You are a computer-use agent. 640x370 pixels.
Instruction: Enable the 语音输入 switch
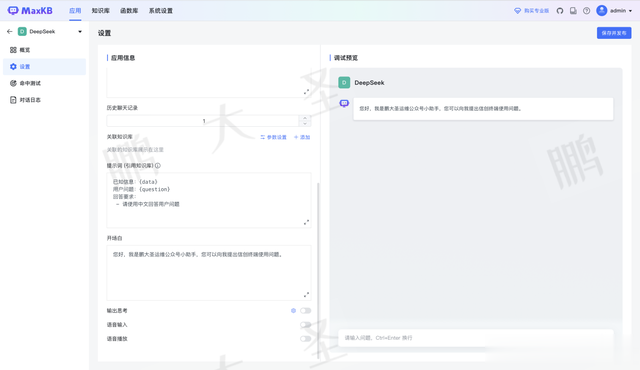tap(305, 325)
